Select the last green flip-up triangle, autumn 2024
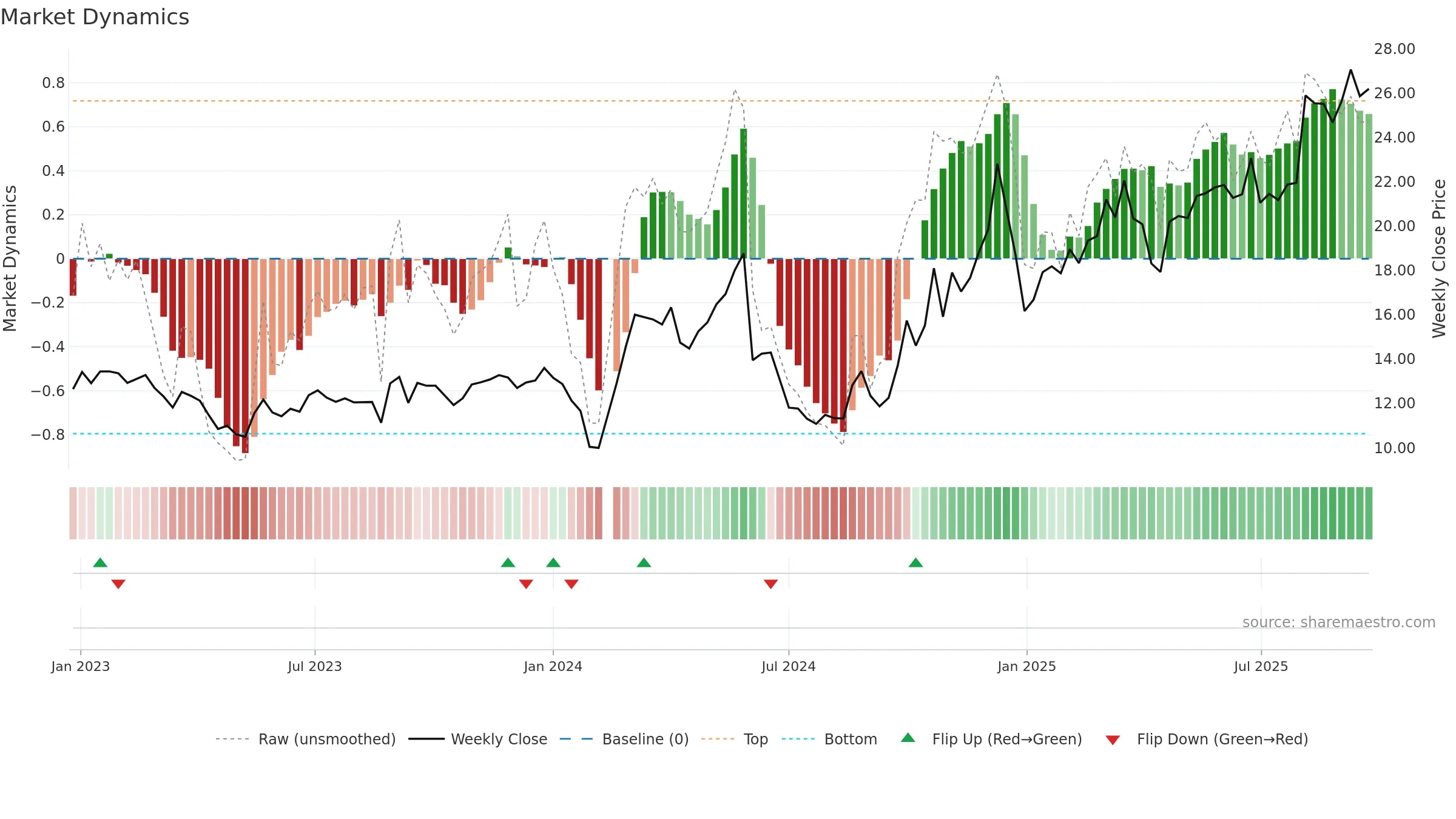This screenshot has height=819, width=1456. 915,563
